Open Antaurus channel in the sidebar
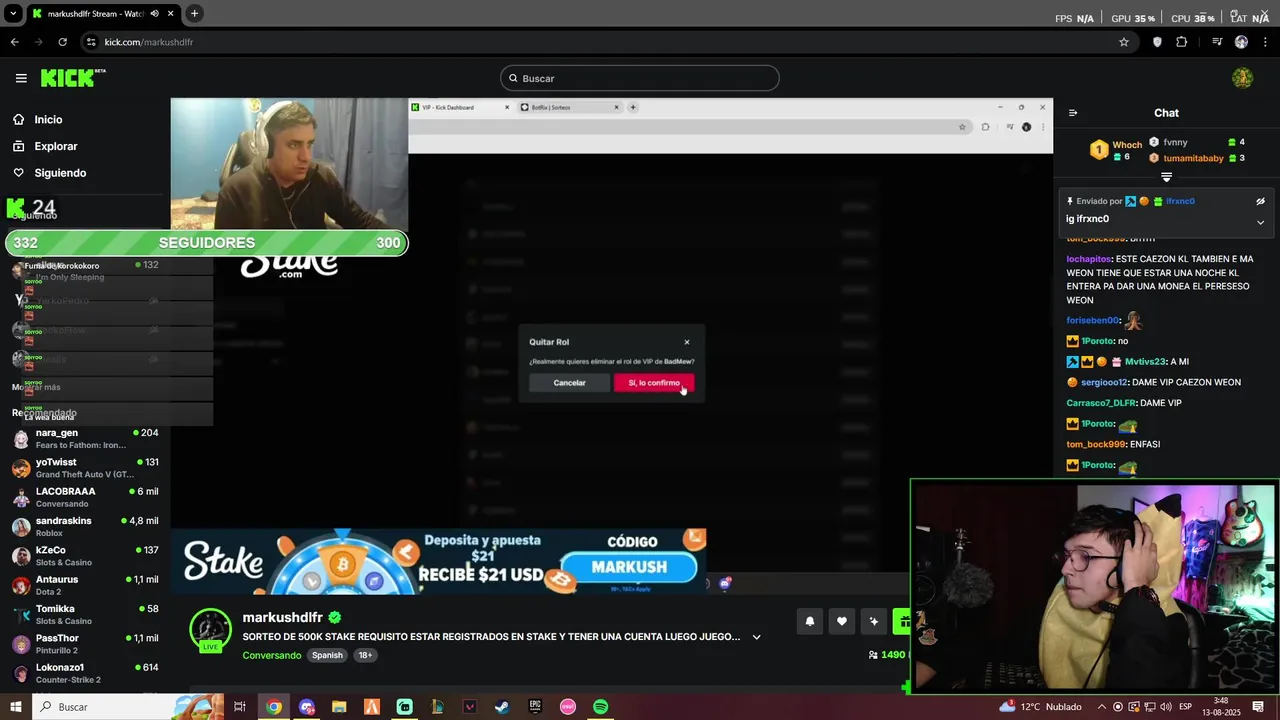 click(85, 585)
